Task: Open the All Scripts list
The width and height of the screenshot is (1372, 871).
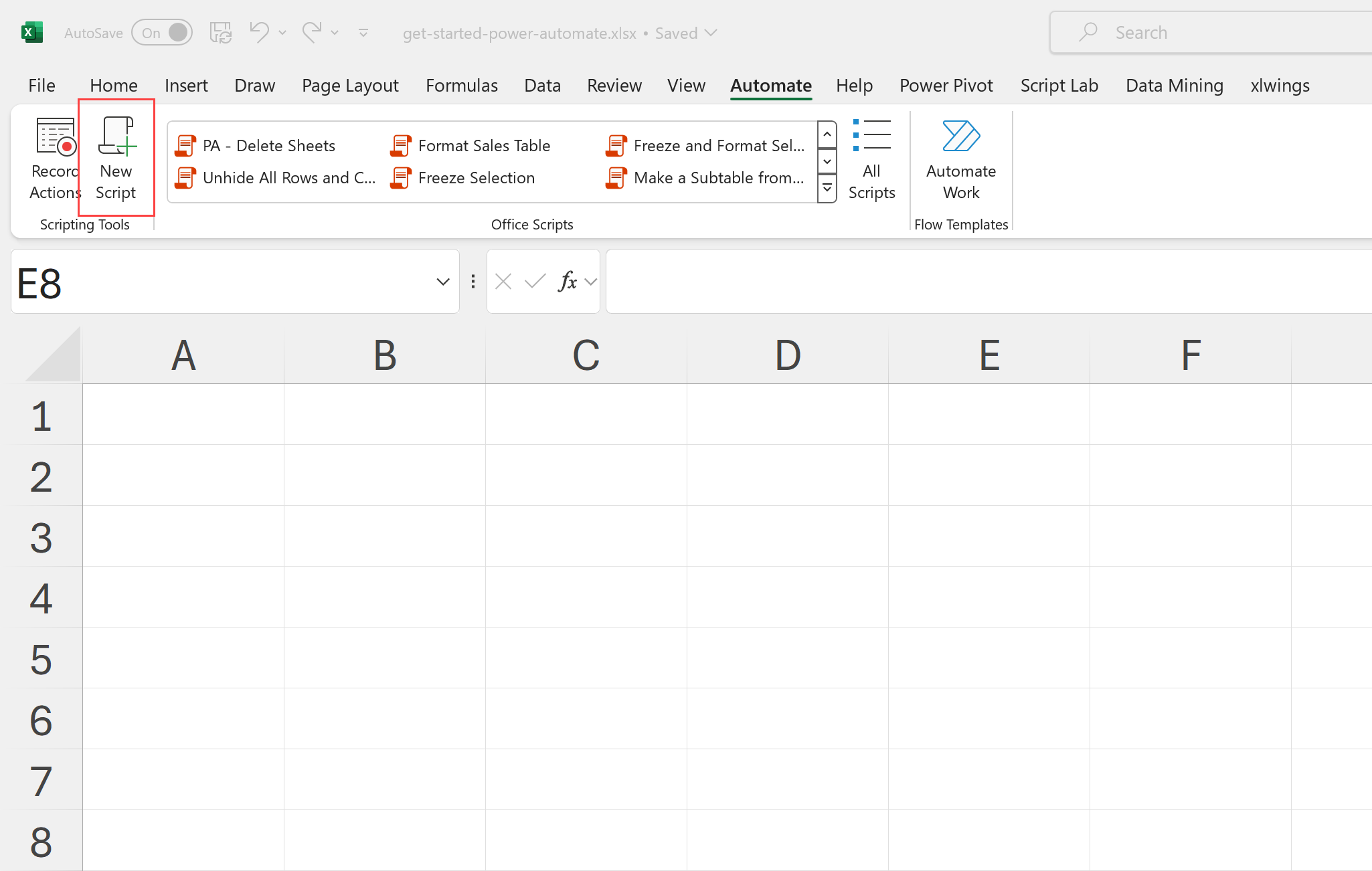Action: pos(871,159)
